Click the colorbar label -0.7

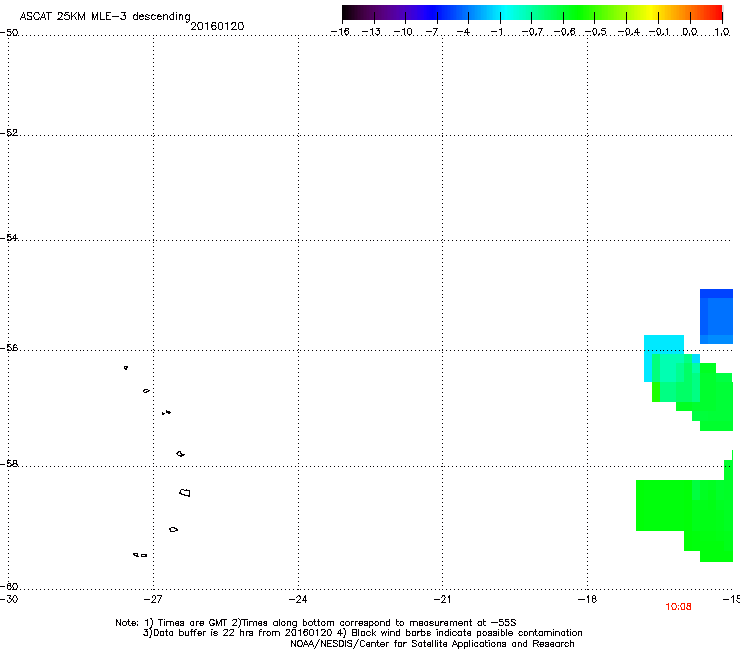532,32
